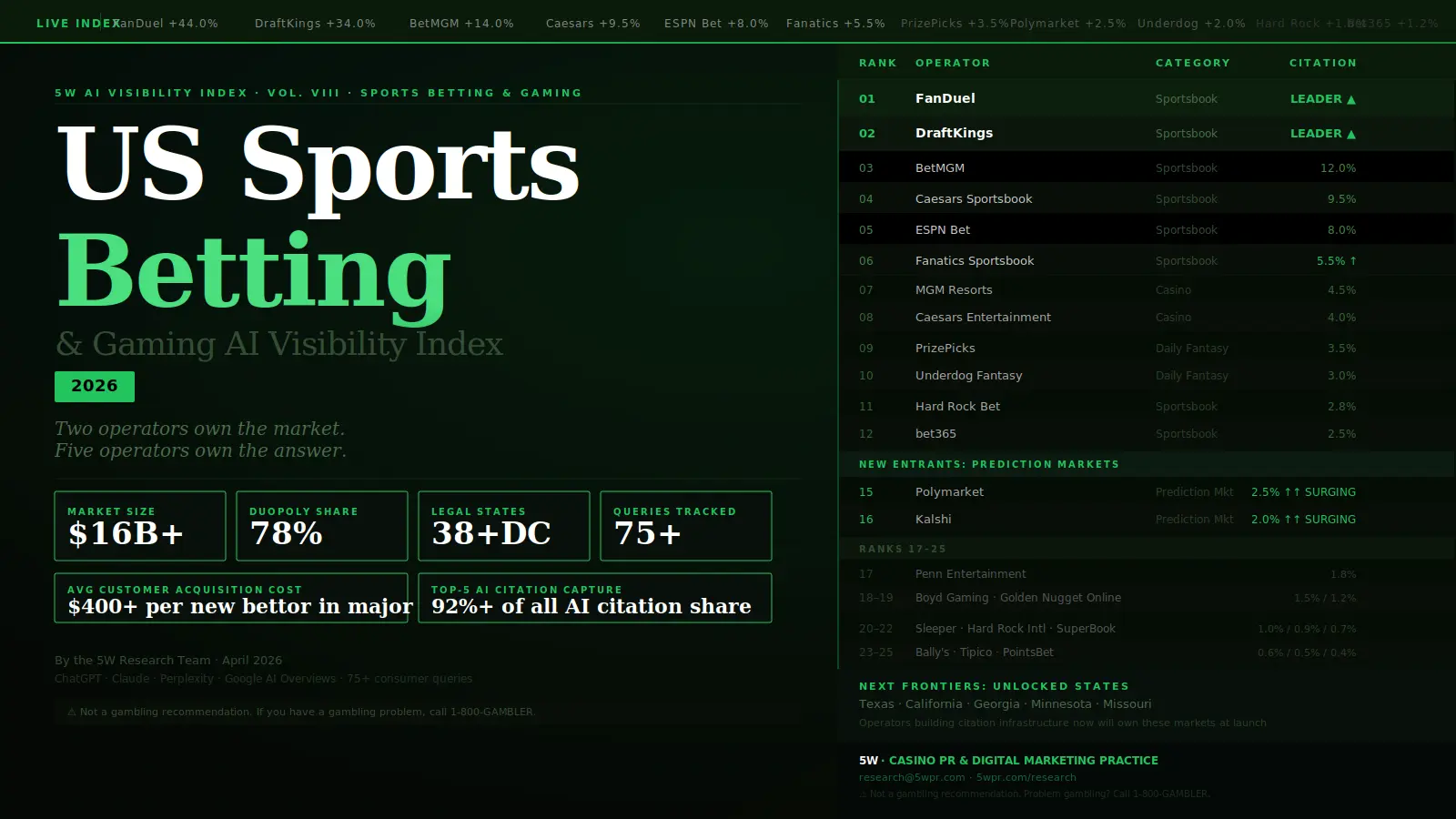Screen dimensions: 1456x819
Task: Click Bally's · Tipico · PointsBet row
Action: (985, 652)
